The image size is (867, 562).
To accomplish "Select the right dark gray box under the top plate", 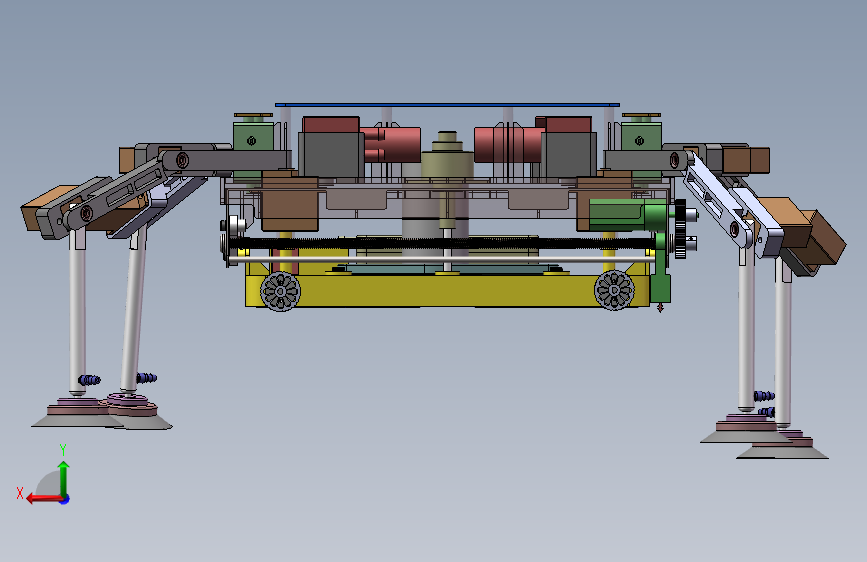I will tap(568, 154).
